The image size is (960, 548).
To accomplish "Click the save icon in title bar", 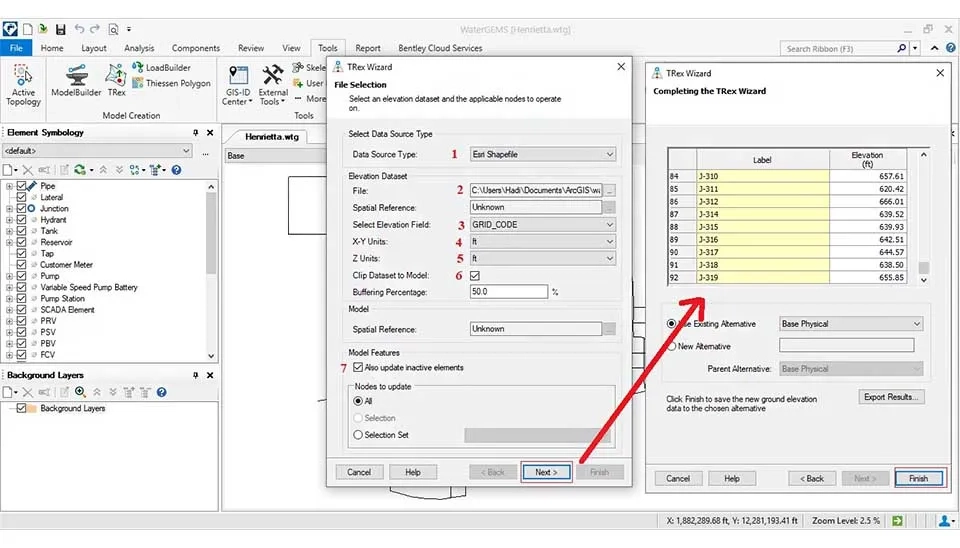I will (x=60, y=30).
